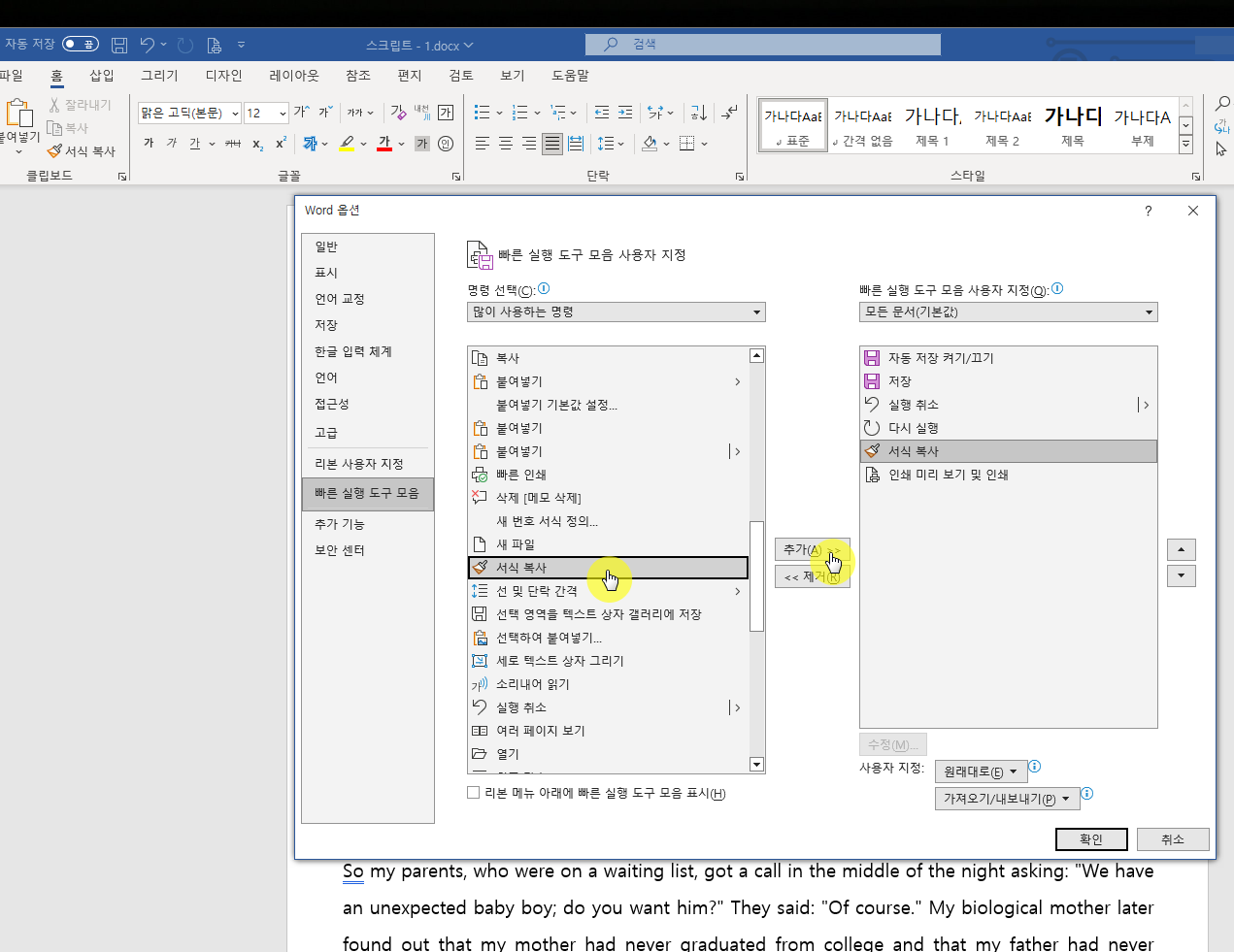Open the font color swatch dropdown
The width and height of the screenshot is (1234, 952).
[x=400, y=143]
